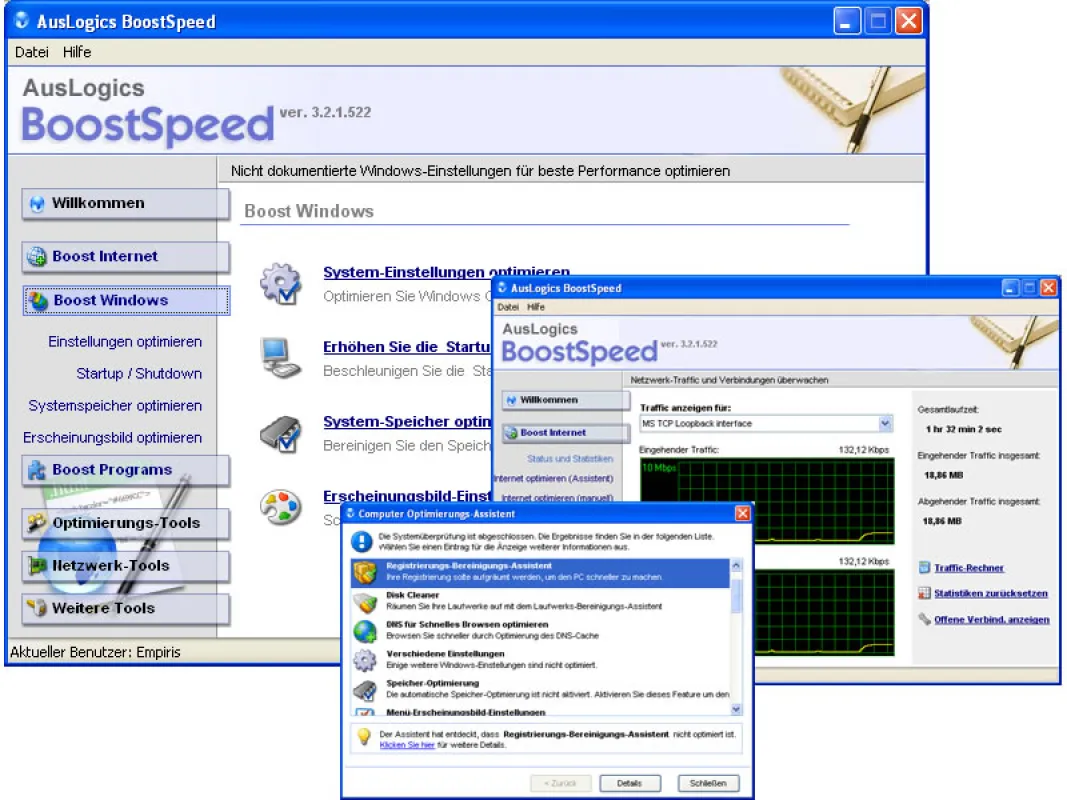Screen dimensions: 1067x800
Task: Click the paint palette Erscheinungsbild icon
Action: coord(280,507)
